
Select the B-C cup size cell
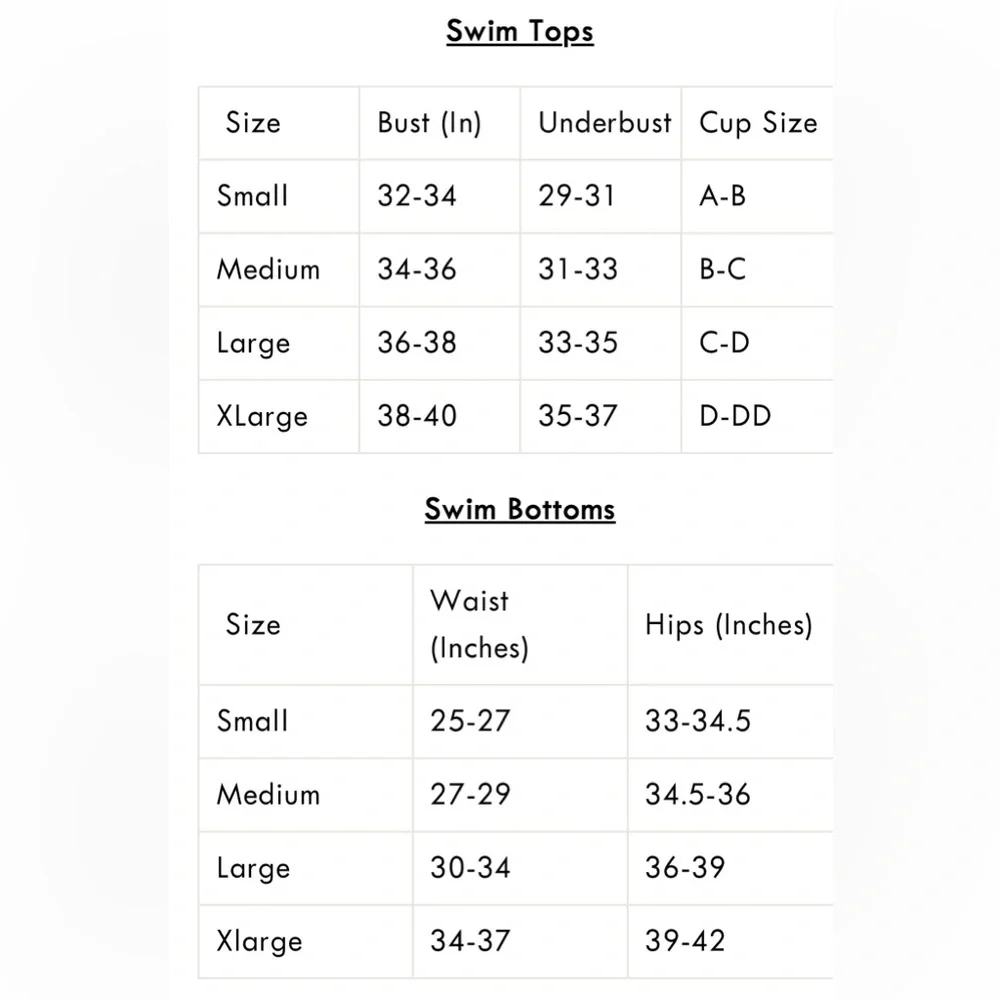coord(722,269)
